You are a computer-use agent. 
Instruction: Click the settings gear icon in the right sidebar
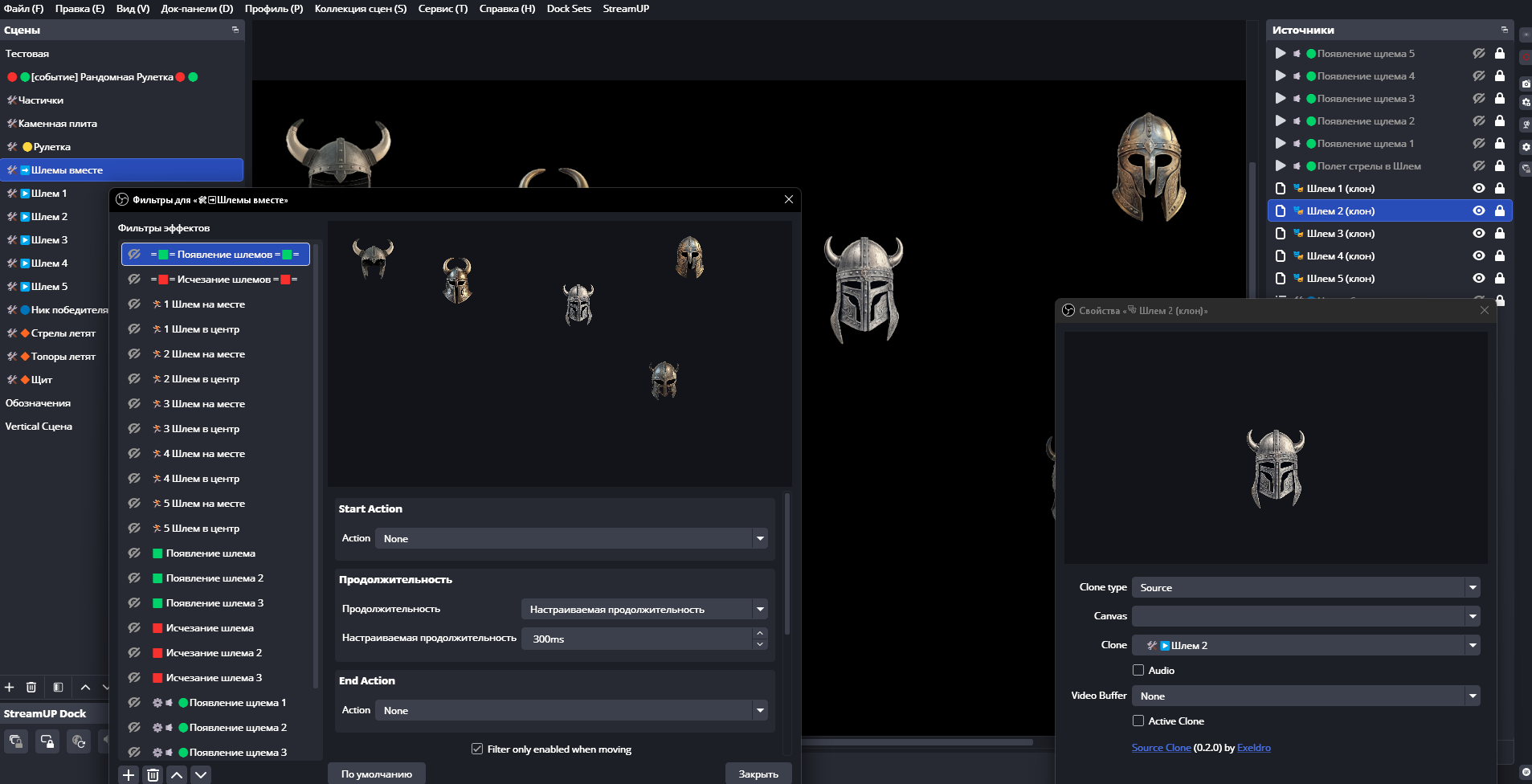click(x=1526, y=147)
